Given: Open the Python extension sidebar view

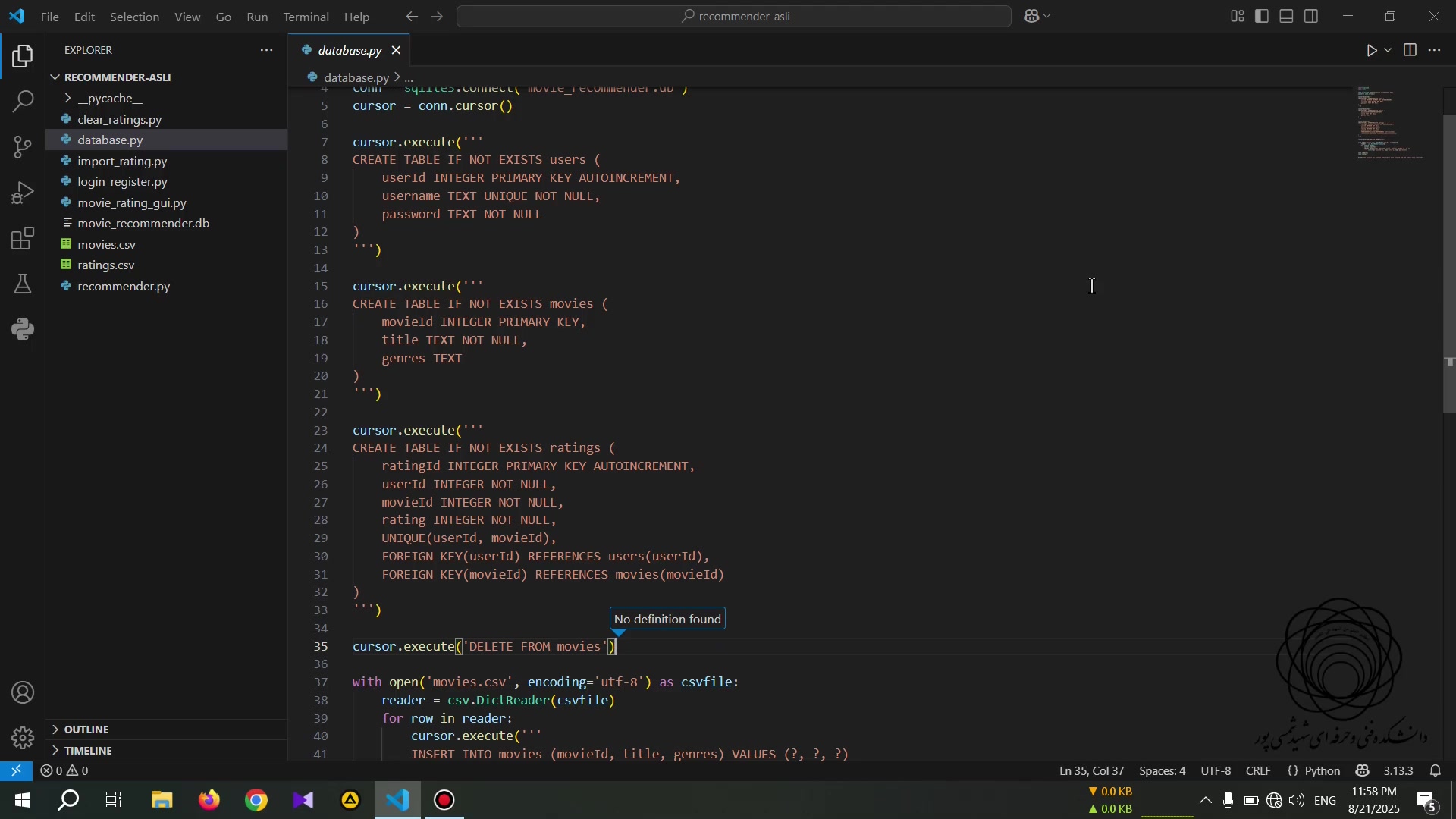Looking at the screenshot, I should pyautogui.click(x=23, y=329).
